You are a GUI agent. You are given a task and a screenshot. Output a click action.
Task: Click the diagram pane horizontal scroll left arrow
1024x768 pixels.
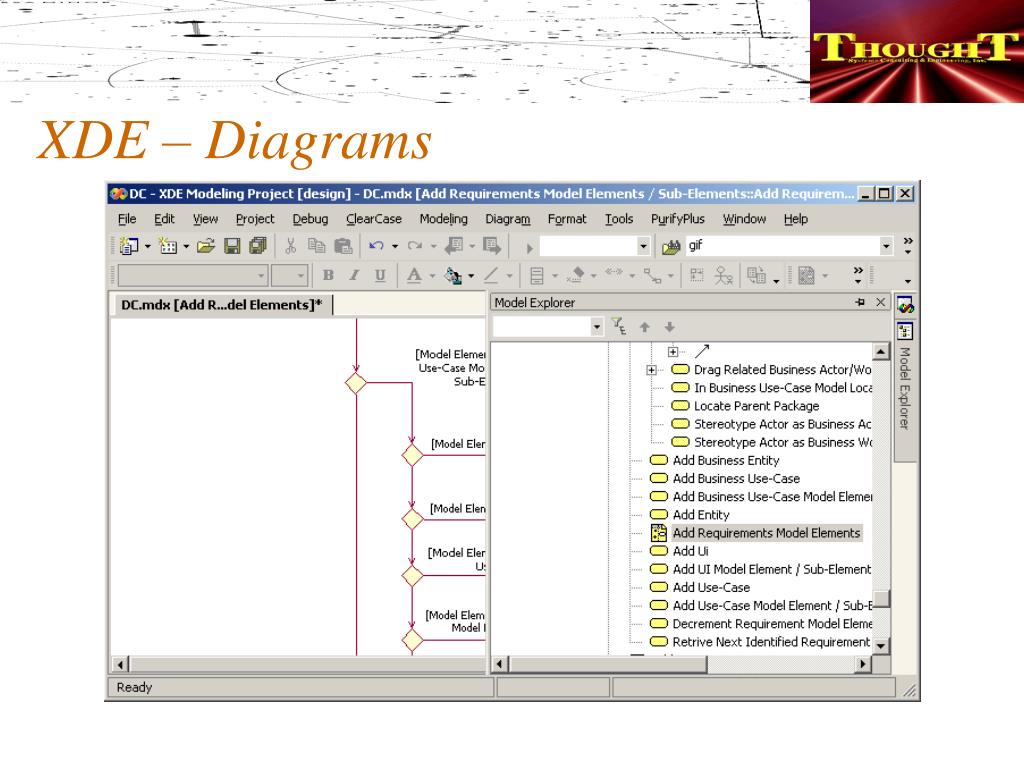120,665
